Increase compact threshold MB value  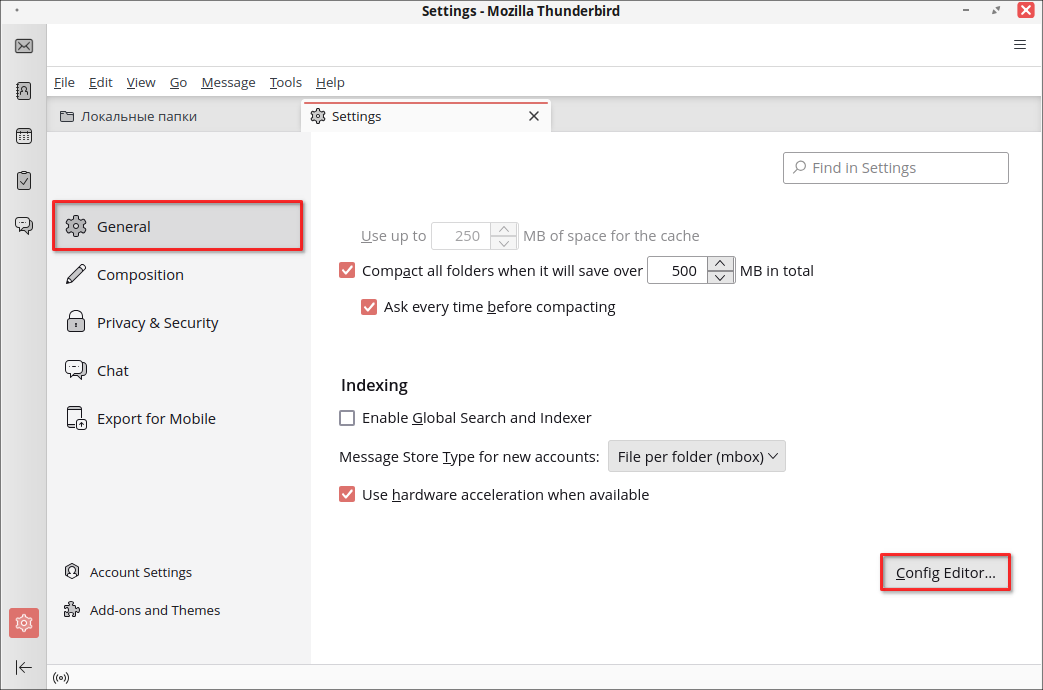(x=720, y=263)
